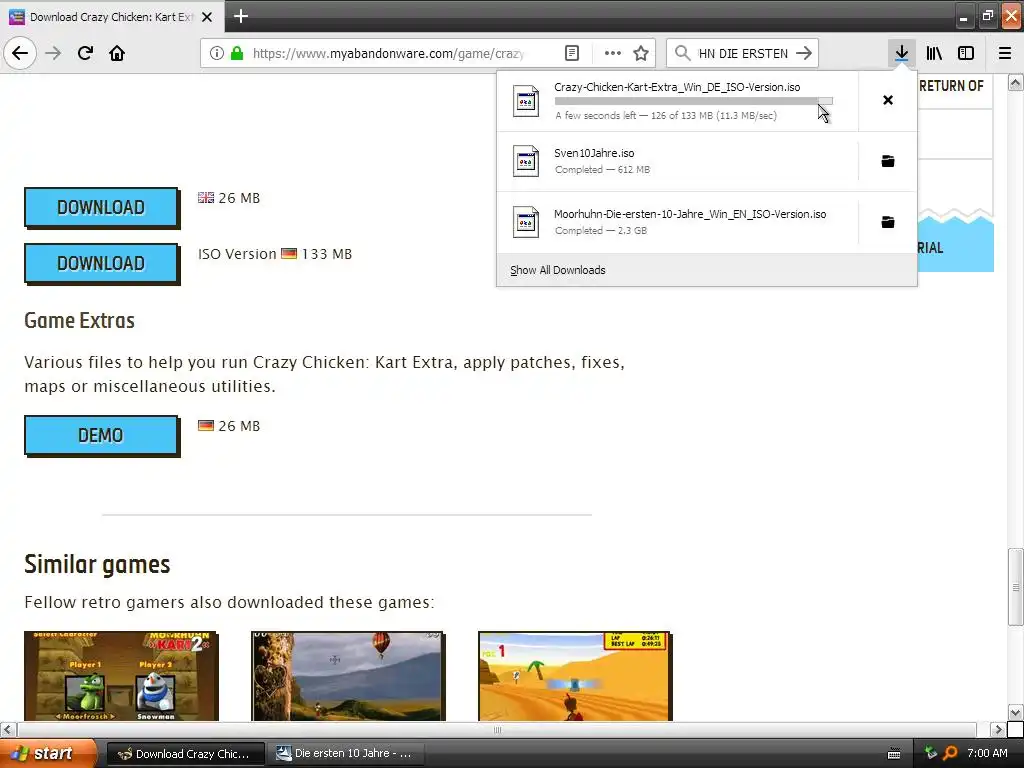Open the Kart 2 similar game thumbnail
Viewport: 1024px width, 768px height.
[121, 677]
